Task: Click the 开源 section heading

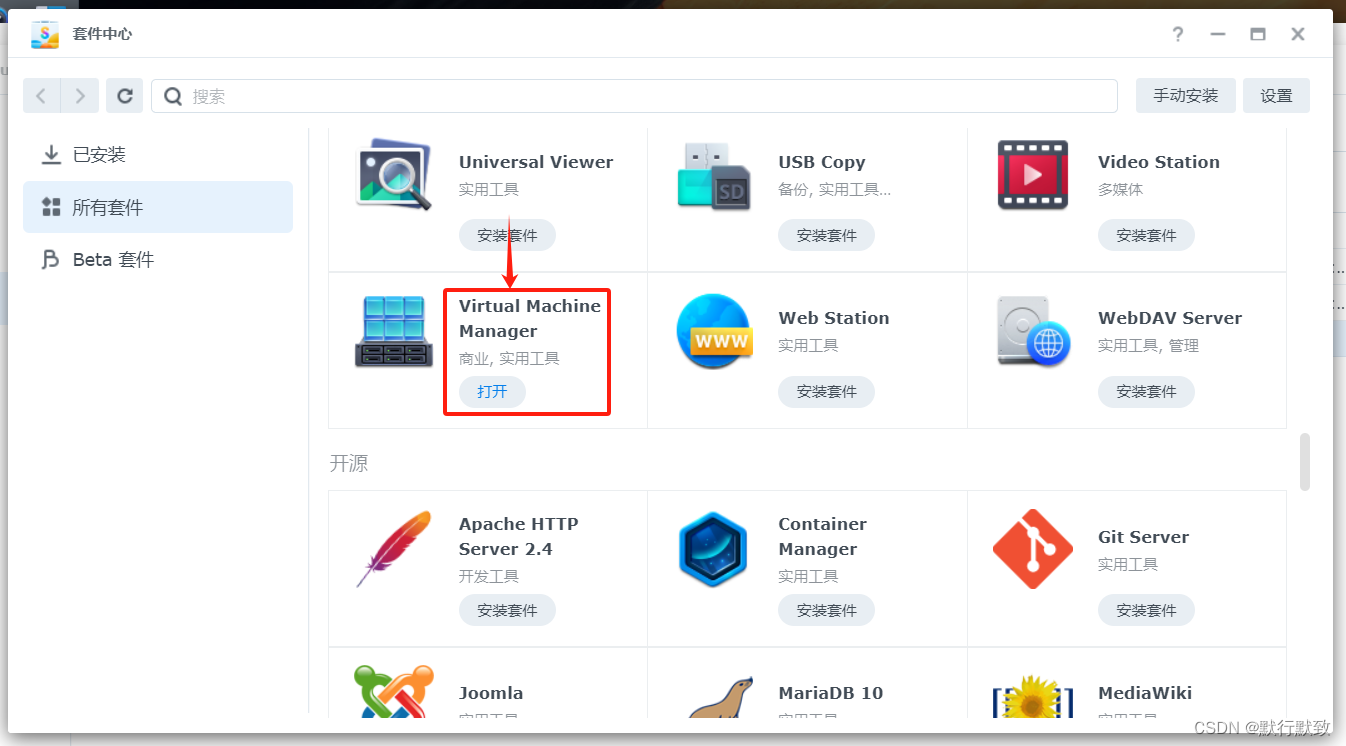Action: point(349,464)
